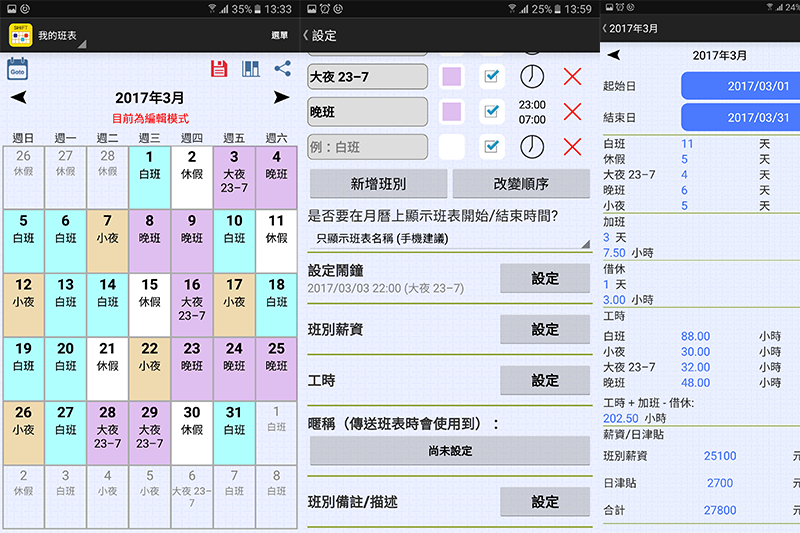Select March 4 晚班 calendar cell
800x533 pixels.
coord(276,177)
